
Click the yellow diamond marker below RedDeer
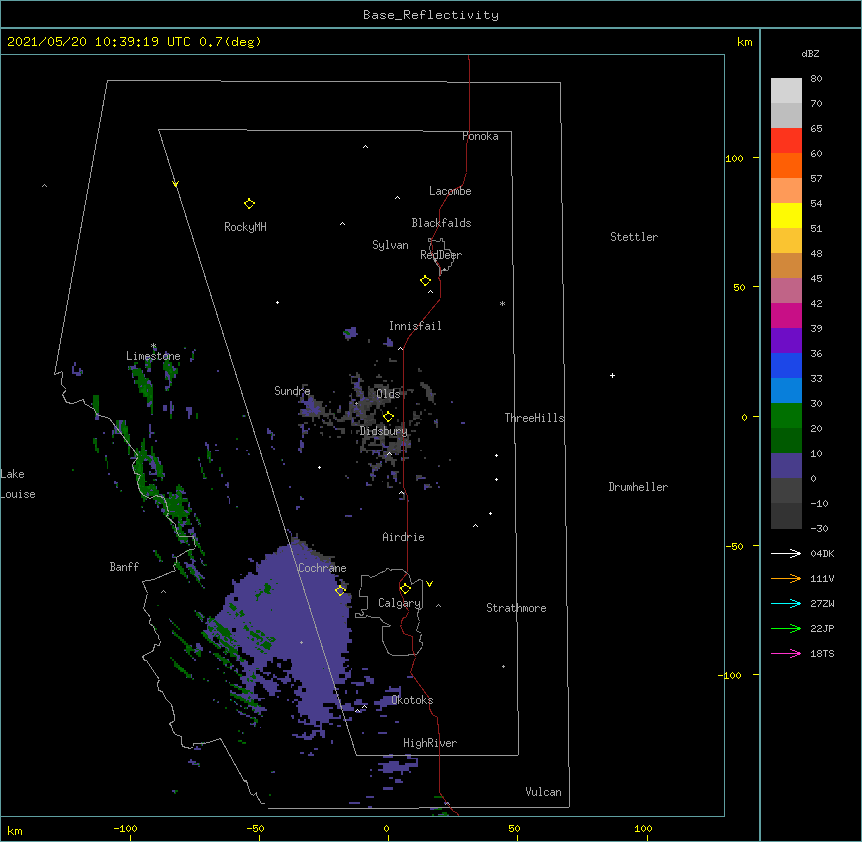(425, 281)
